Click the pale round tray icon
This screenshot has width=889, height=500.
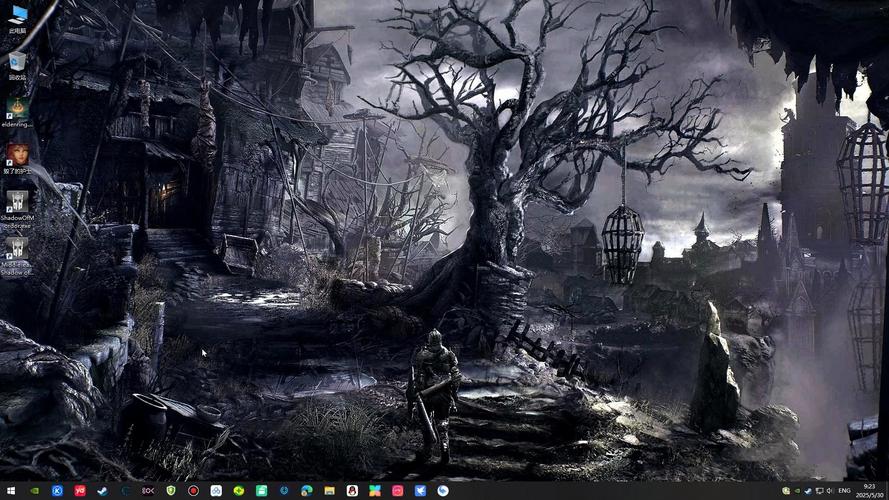(786, 491)
